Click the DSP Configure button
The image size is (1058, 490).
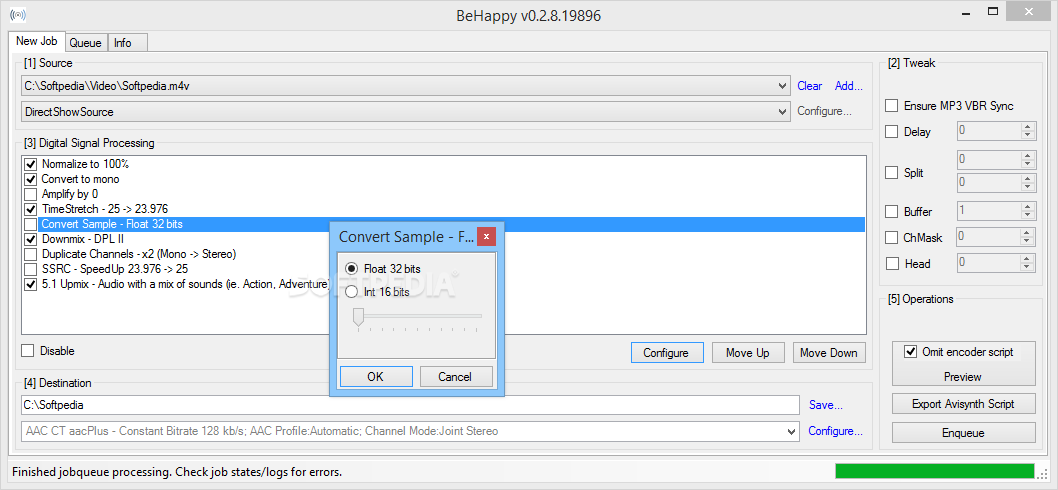coord(666,352)
